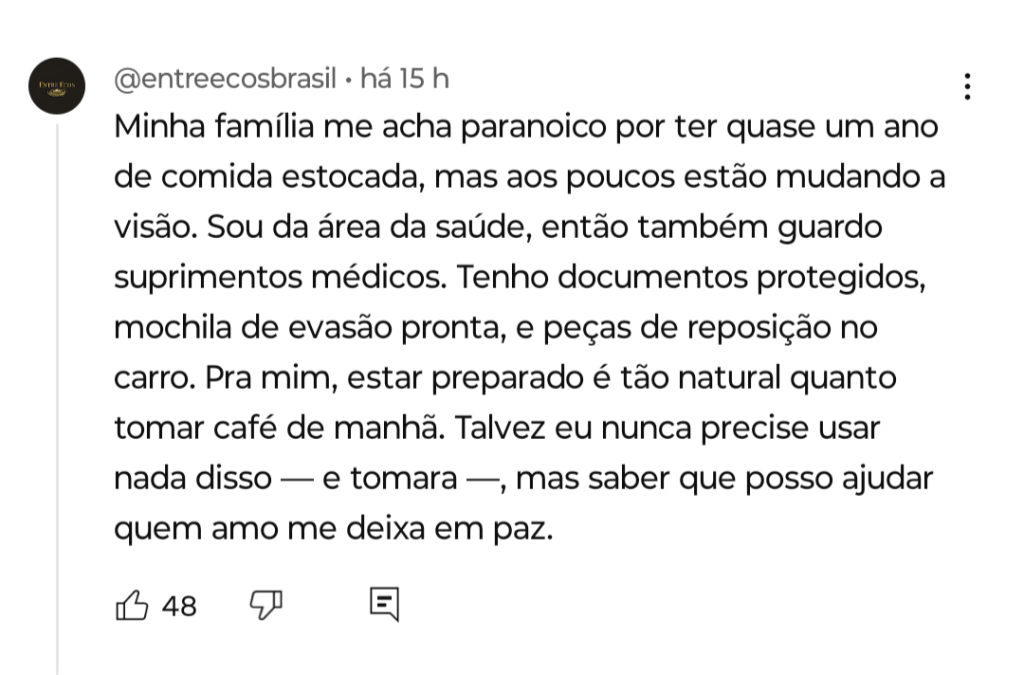Like the comment with the thumbs-up icon

click(132, 604)
